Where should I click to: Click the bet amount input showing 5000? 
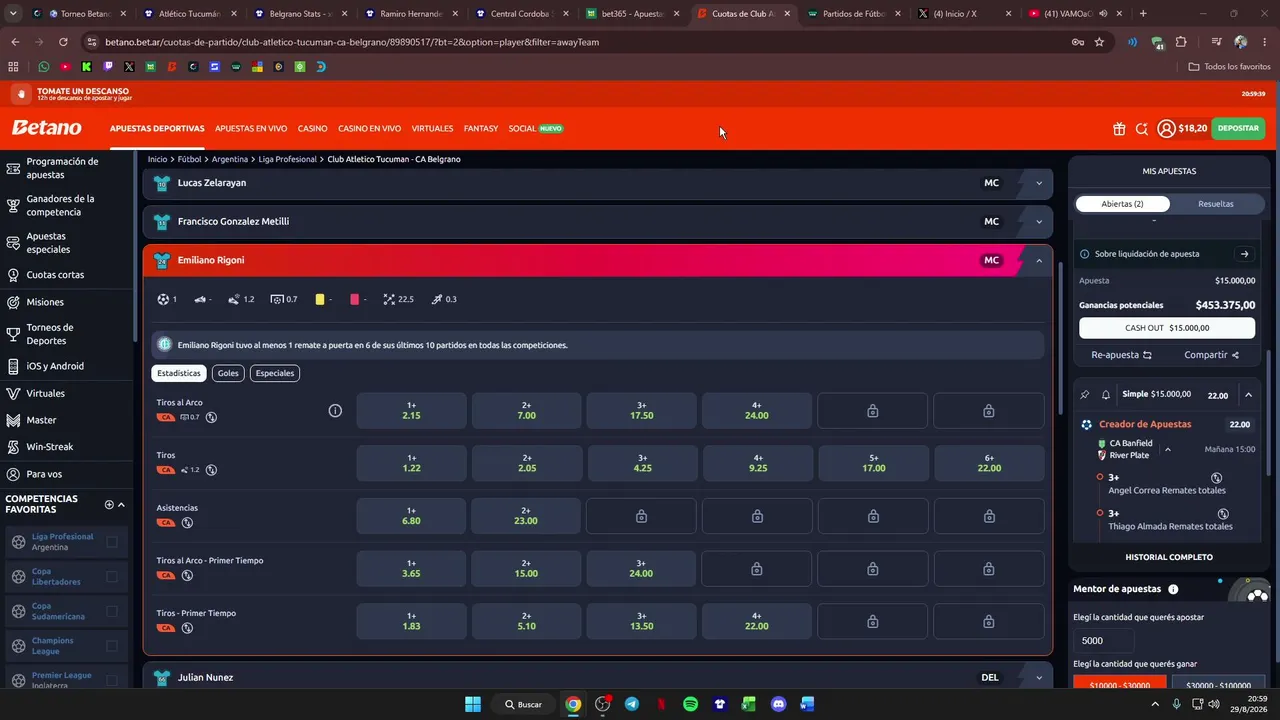[1104, 640]
